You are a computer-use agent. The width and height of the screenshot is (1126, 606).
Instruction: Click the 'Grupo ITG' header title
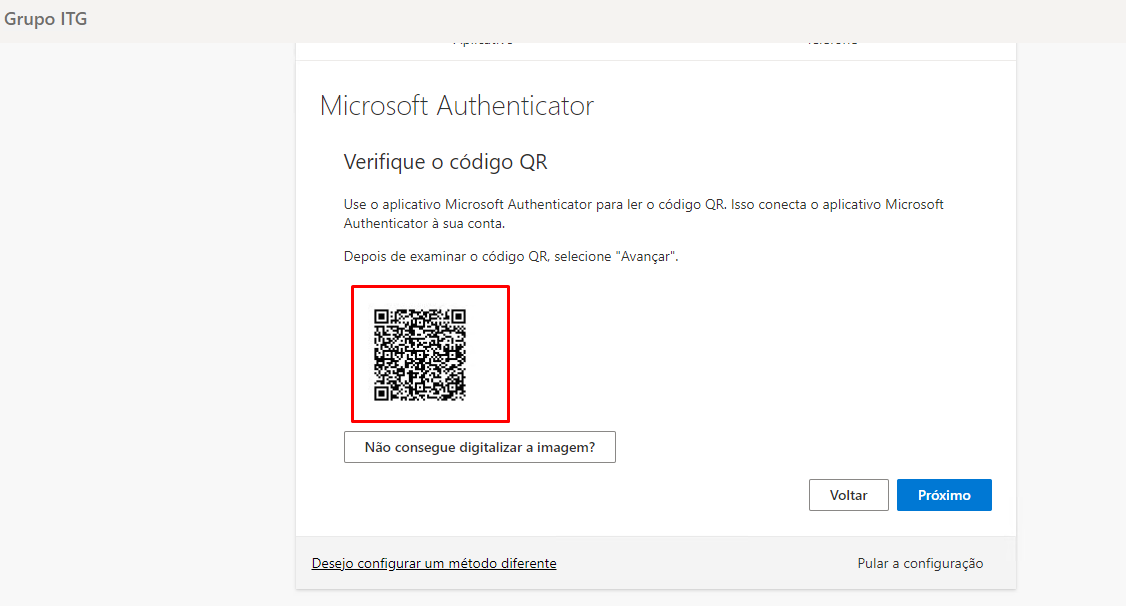coord(45,19)
